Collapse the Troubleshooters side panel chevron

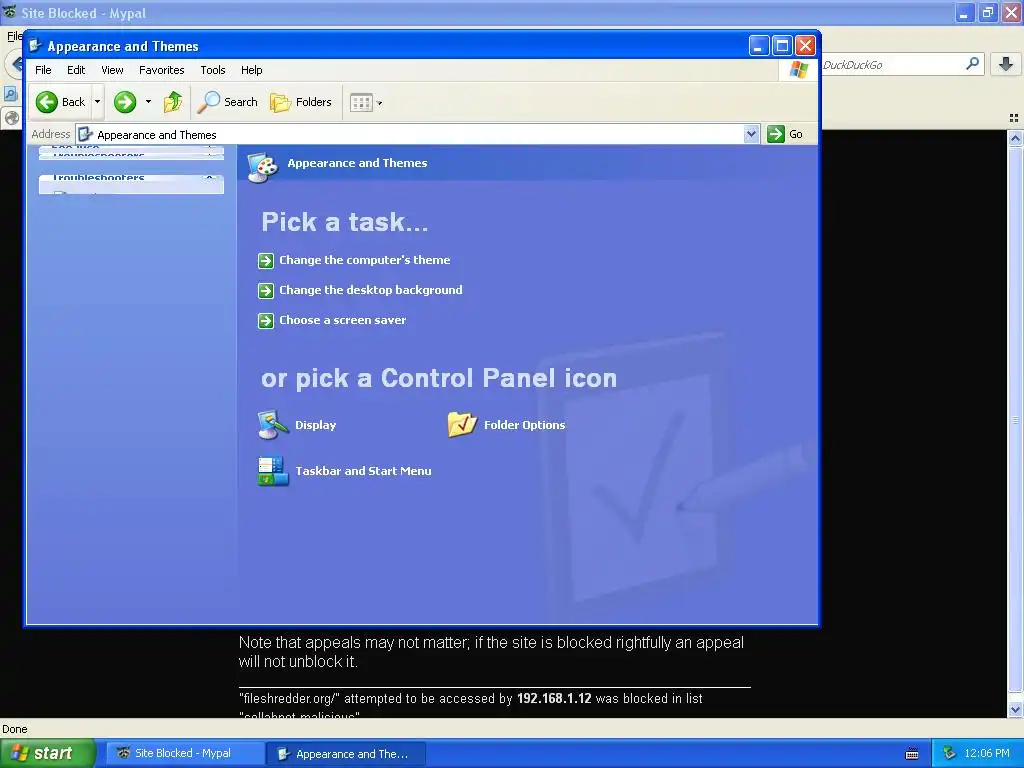tap(210, 178)
